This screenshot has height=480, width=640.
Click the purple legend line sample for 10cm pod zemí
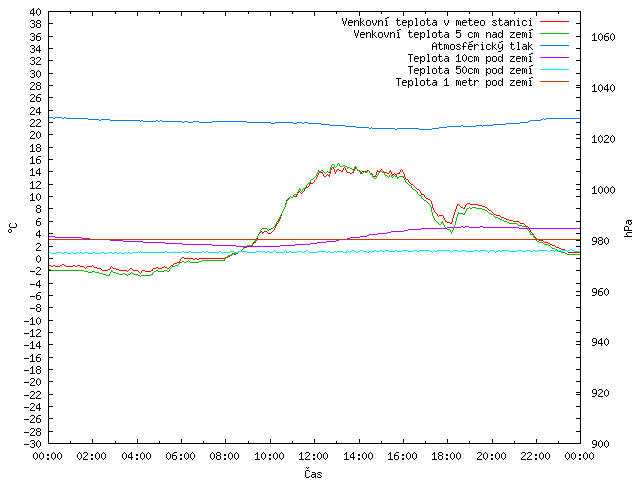(x=554, y=58)
